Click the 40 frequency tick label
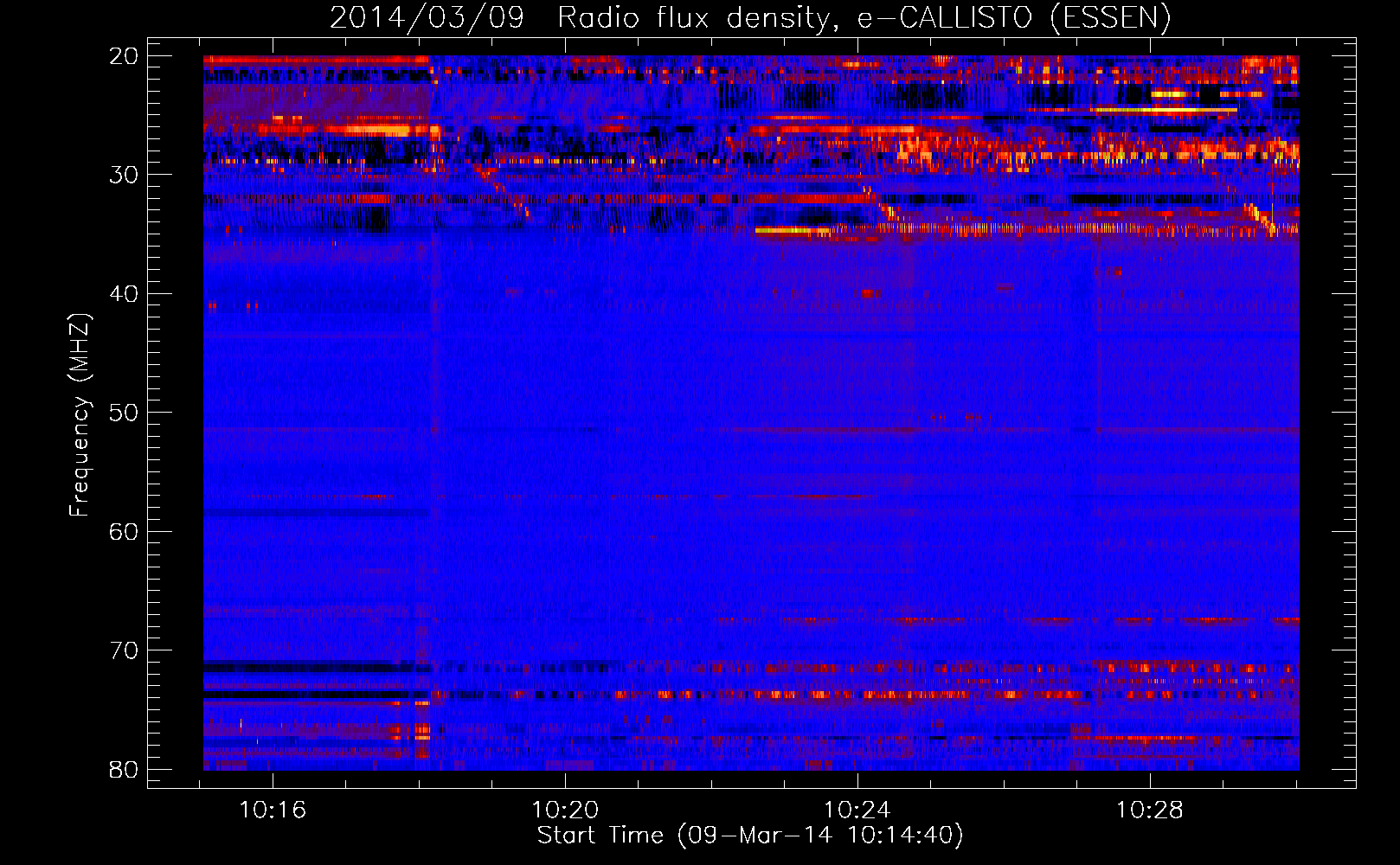This screenshot has width=1400, height=865. point(124,294)
